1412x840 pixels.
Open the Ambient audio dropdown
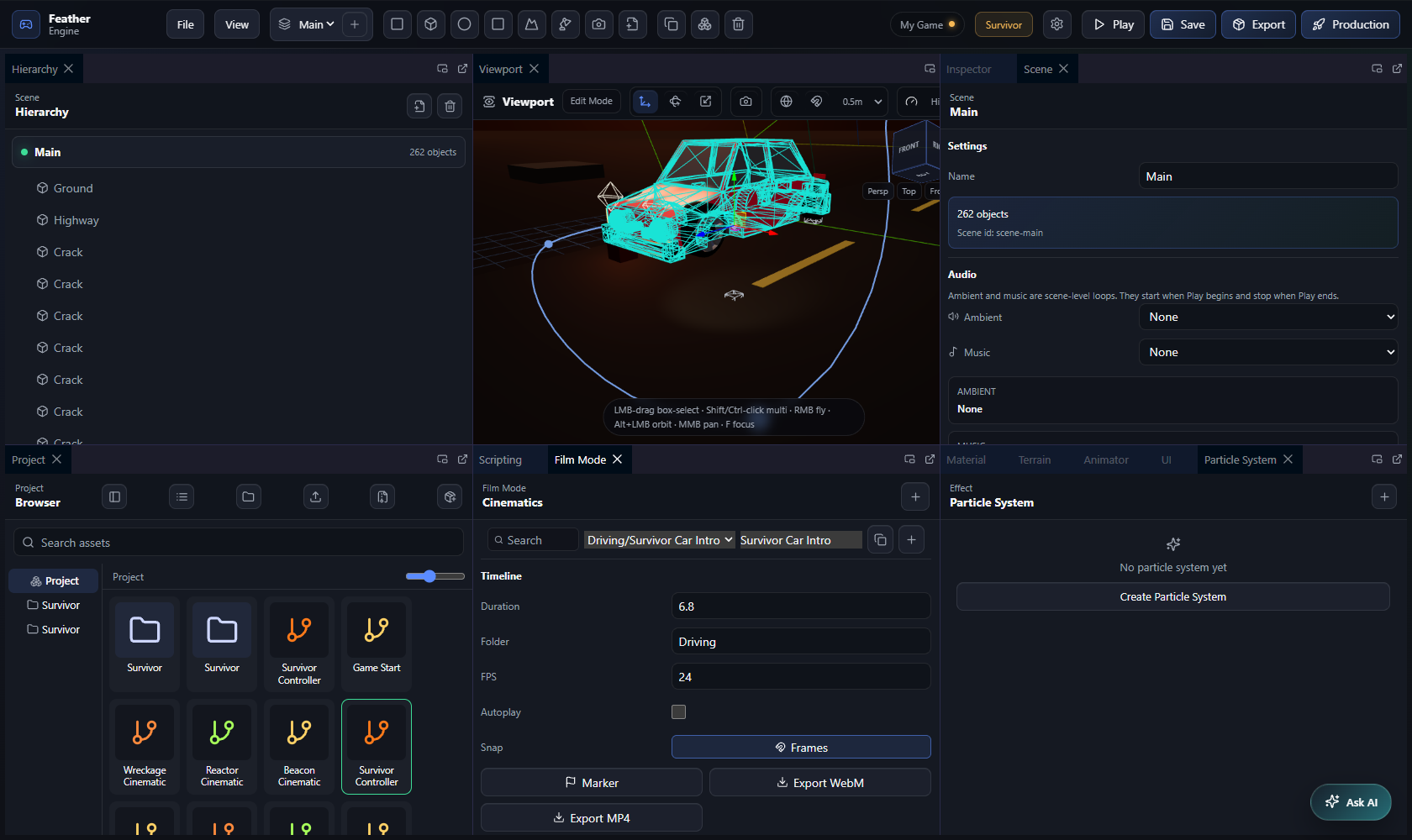pyautogui.click(x=1268, y=317)
